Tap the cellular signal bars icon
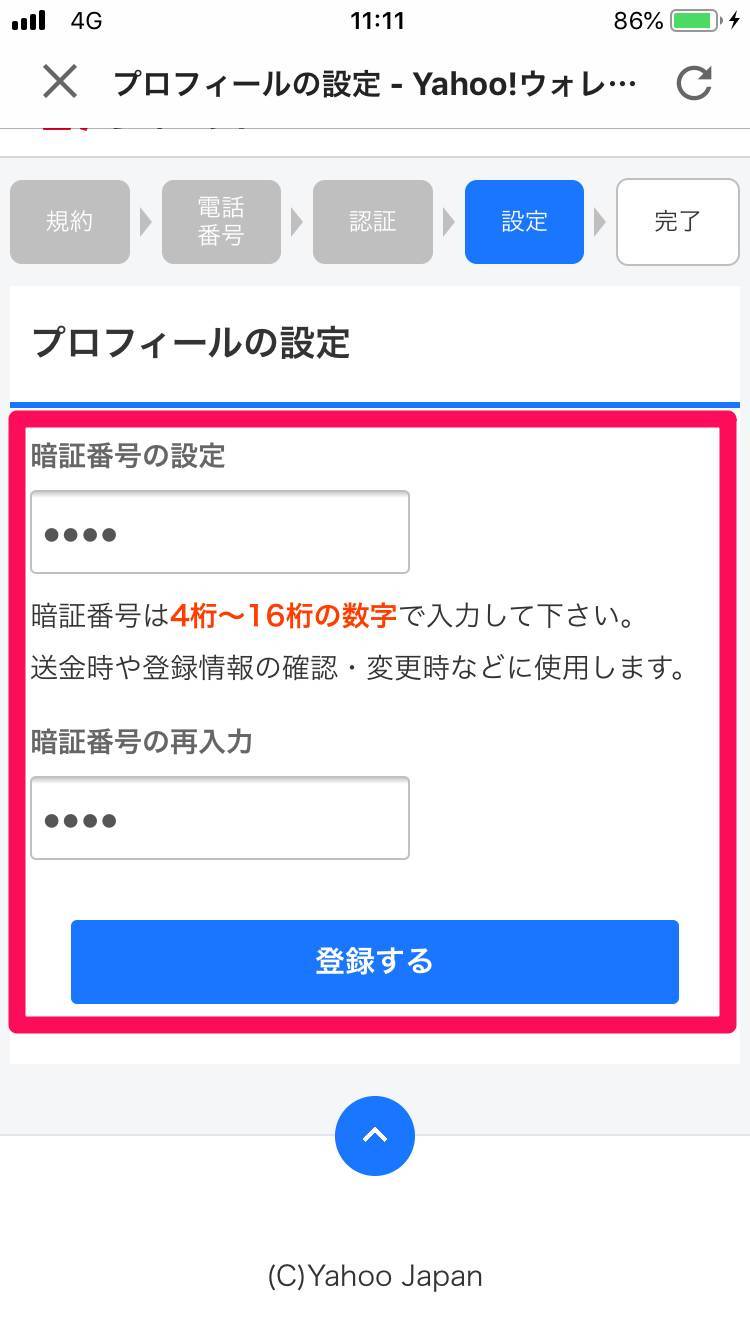This screenshot has height=1334, width=750. 29,21
